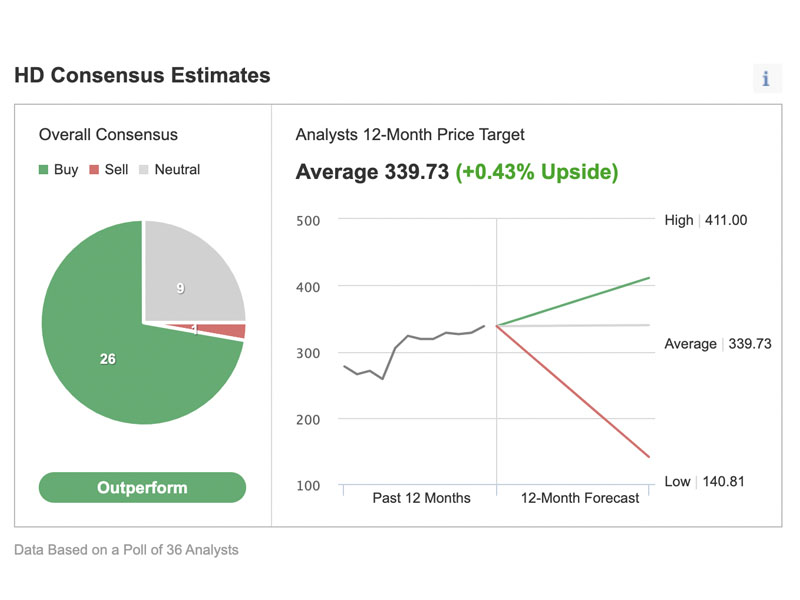
Task: Toggle the Buy legend green square
Action: (43, 169)
